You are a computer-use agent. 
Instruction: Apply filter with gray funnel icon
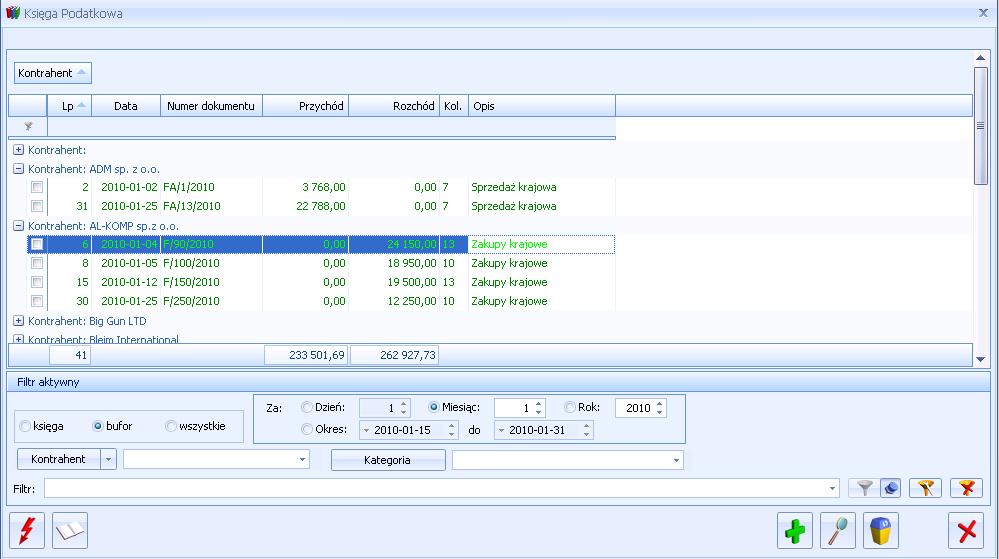tap(865, 488)
